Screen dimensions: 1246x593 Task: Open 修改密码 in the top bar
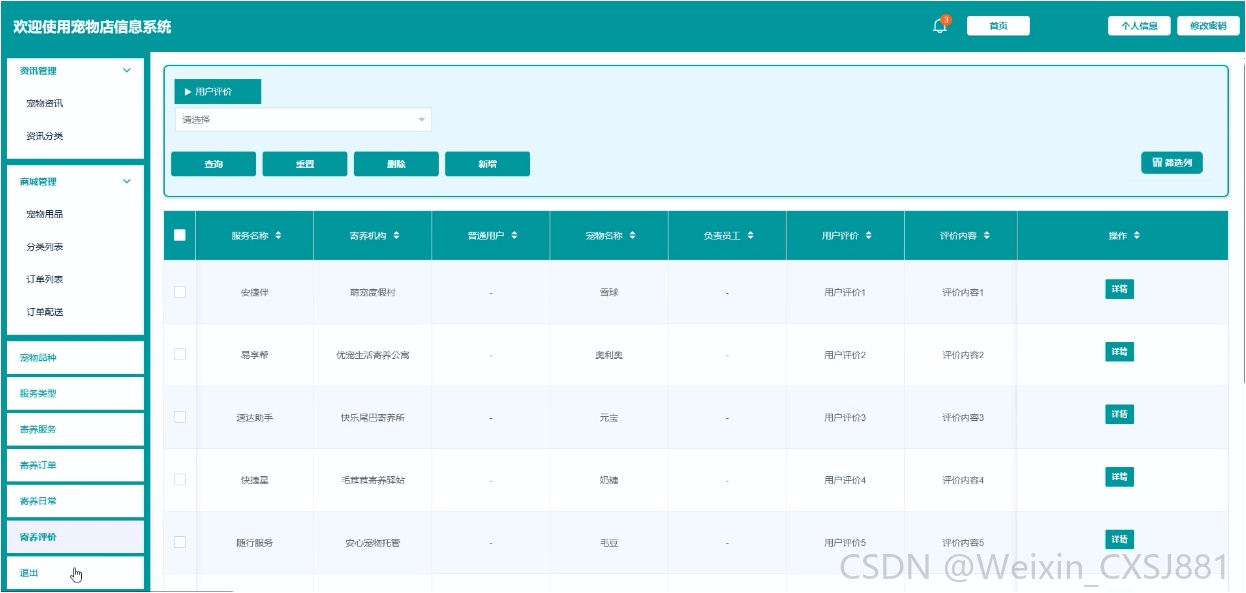click(x=1209, y=26)
